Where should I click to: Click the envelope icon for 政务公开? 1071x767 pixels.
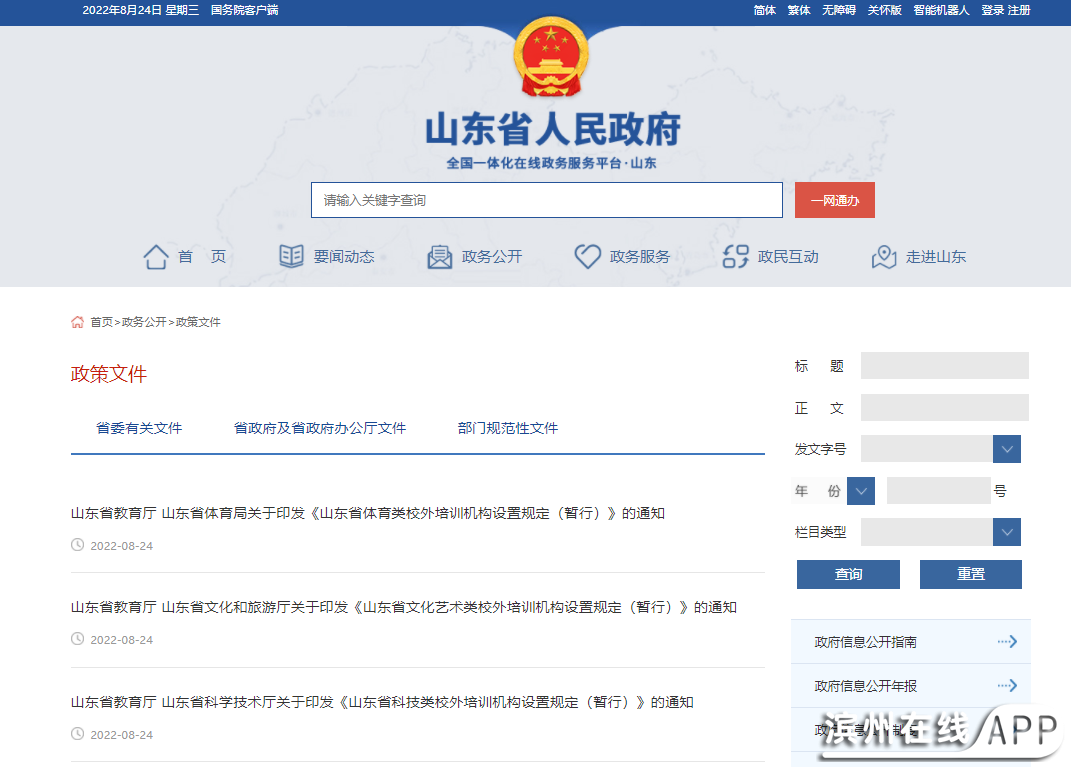coord(440,257)
